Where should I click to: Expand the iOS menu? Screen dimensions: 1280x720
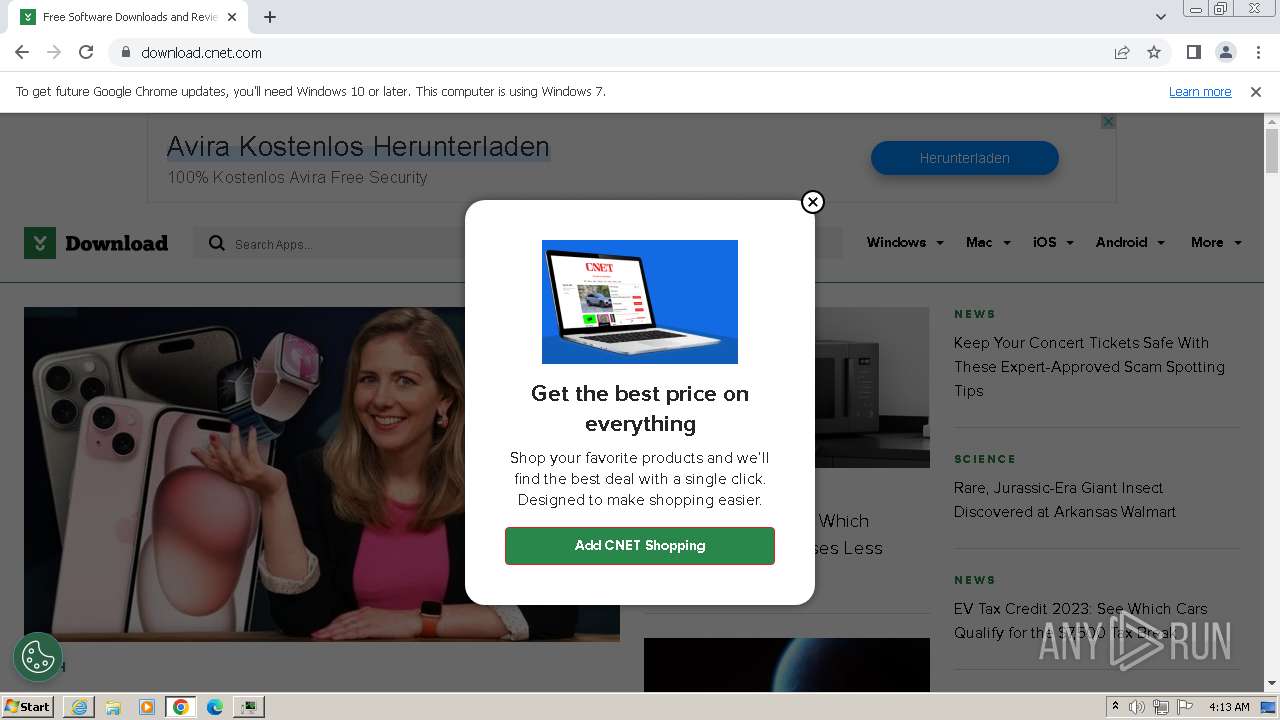[1053, 242]
